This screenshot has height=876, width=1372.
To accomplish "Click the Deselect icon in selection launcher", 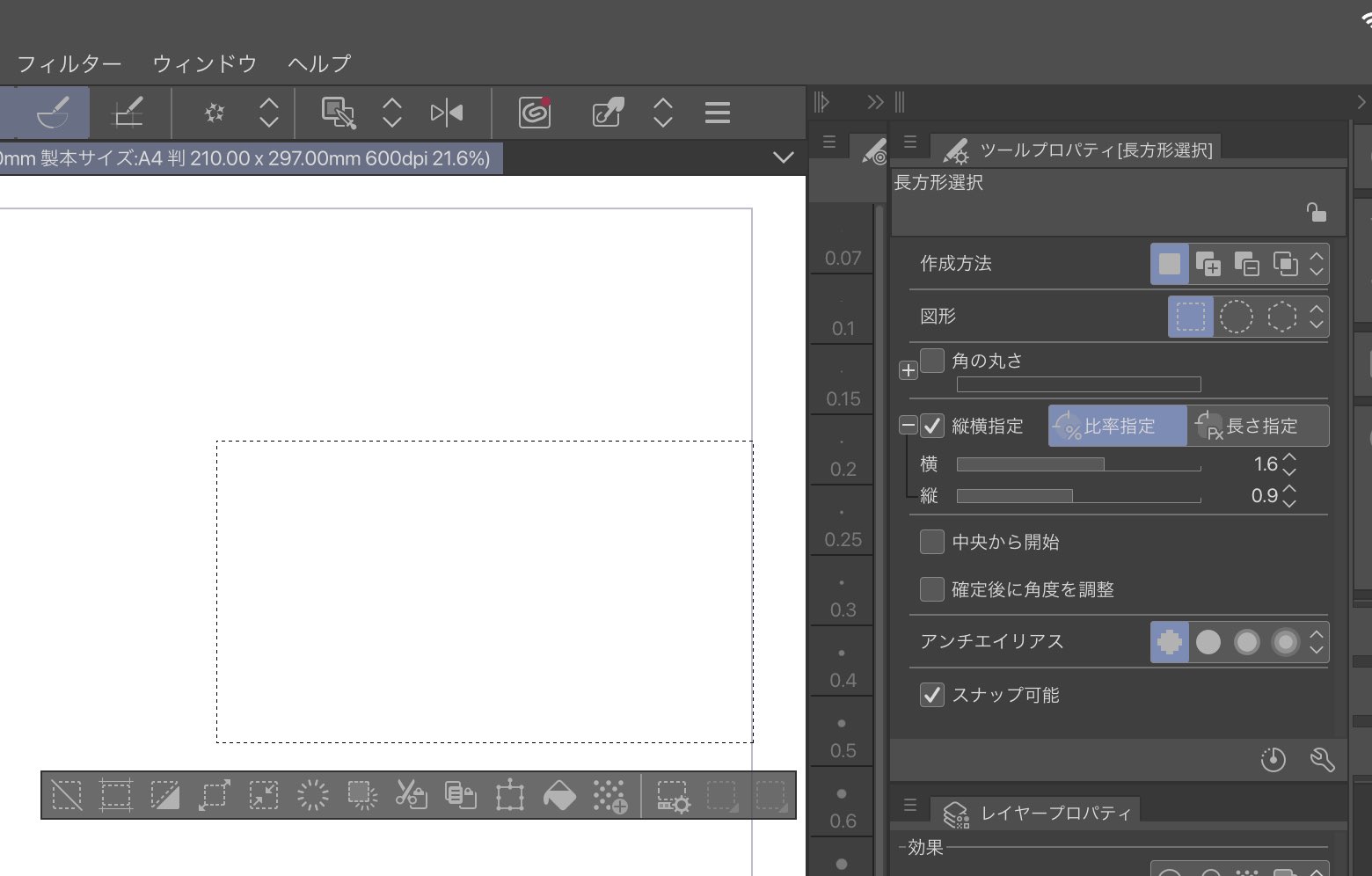I will pyautogui.click(x=67, y=795).
